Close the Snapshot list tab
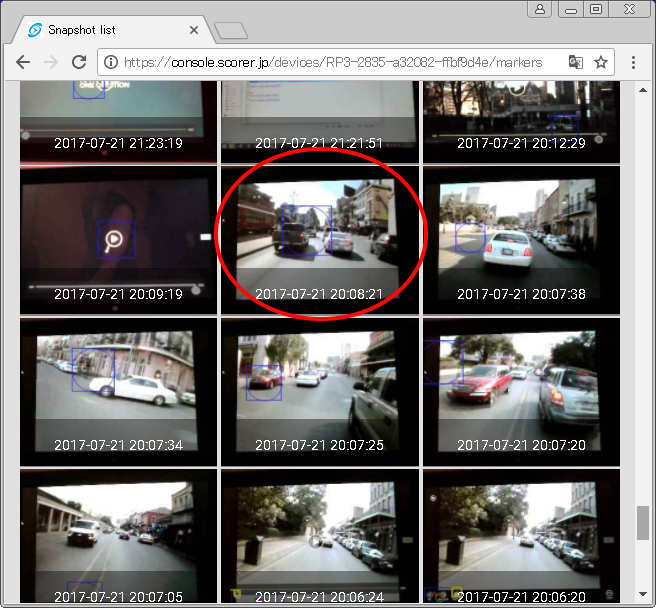This screenshot has height=608, width=658. [x=193, y=30]
